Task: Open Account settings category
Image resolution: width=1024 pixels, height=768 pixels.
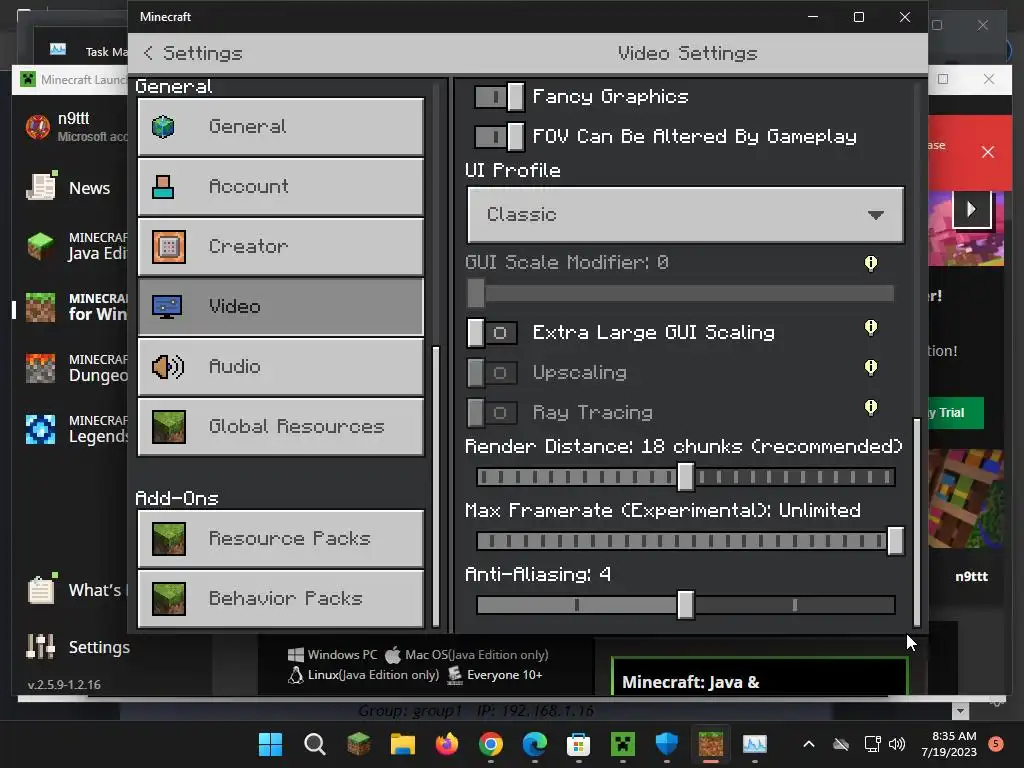Action: click(281, 187)
